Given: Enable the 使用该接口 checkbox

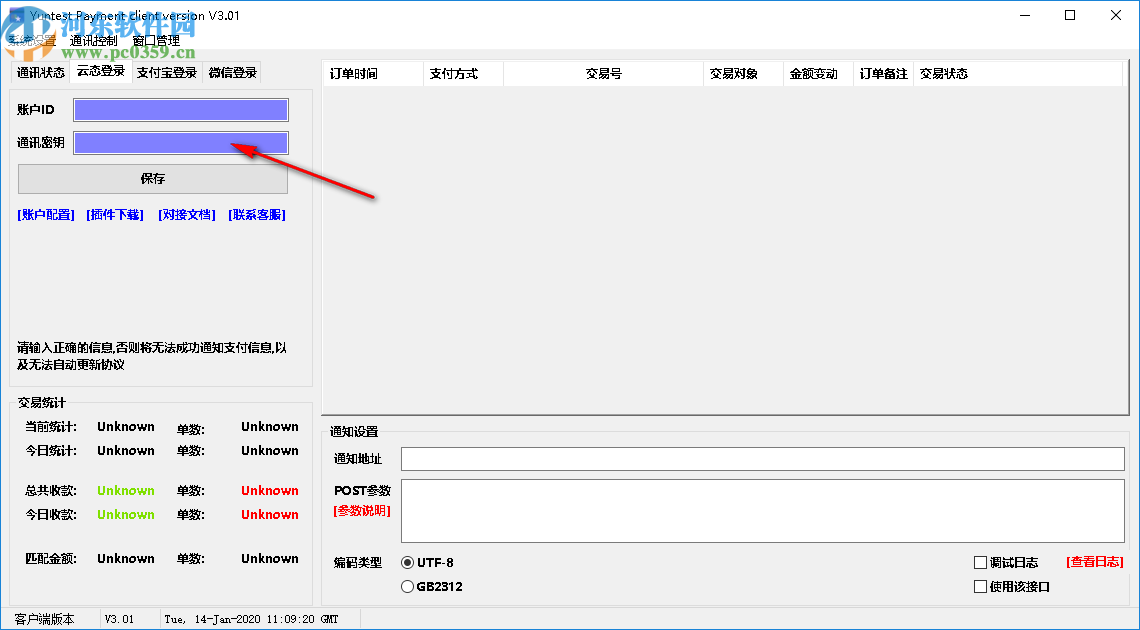Looking at the screenshot, I should tap(980, 586).
